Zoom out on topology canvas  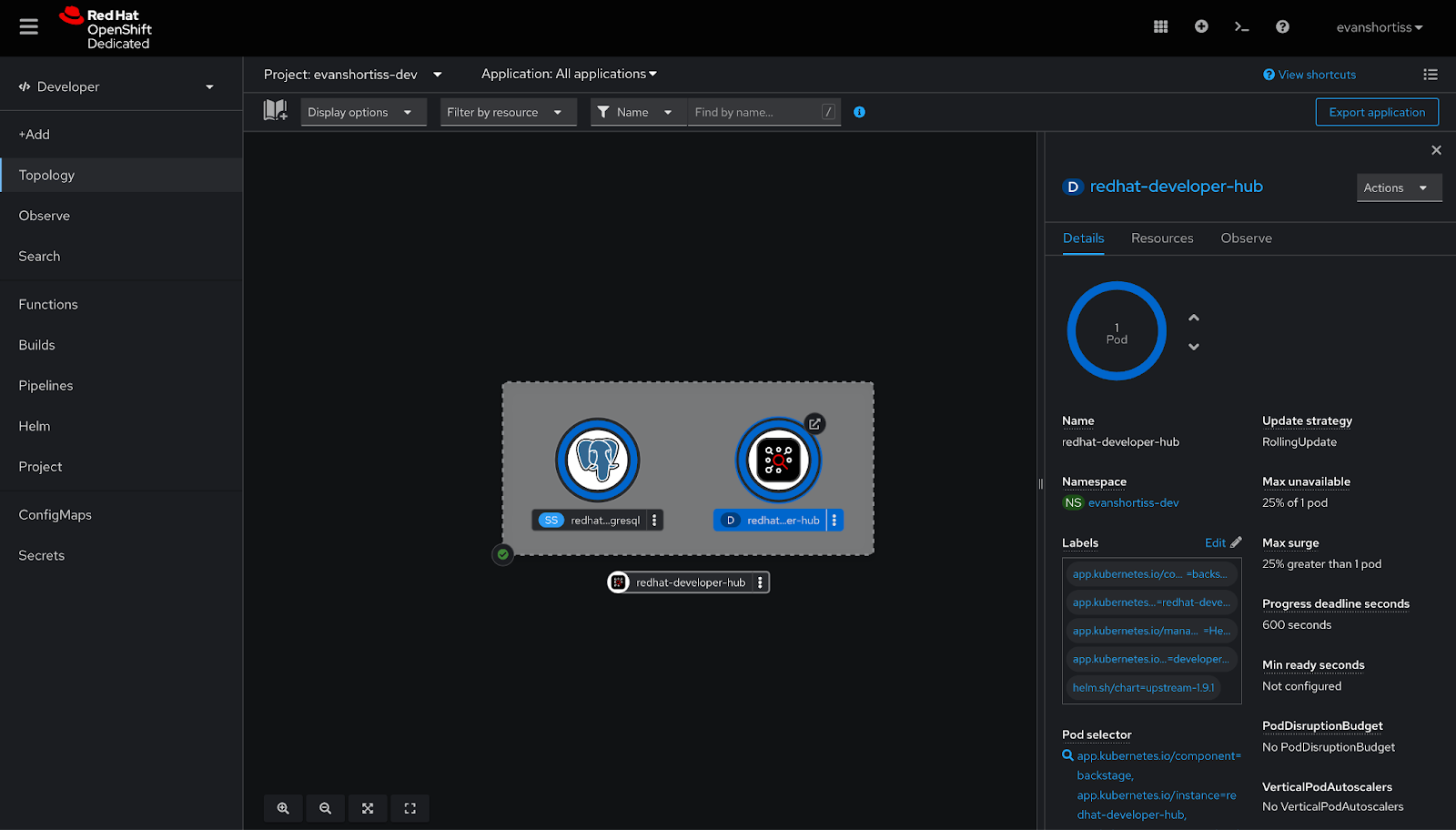pyautogui.click(x=325, y=808)
